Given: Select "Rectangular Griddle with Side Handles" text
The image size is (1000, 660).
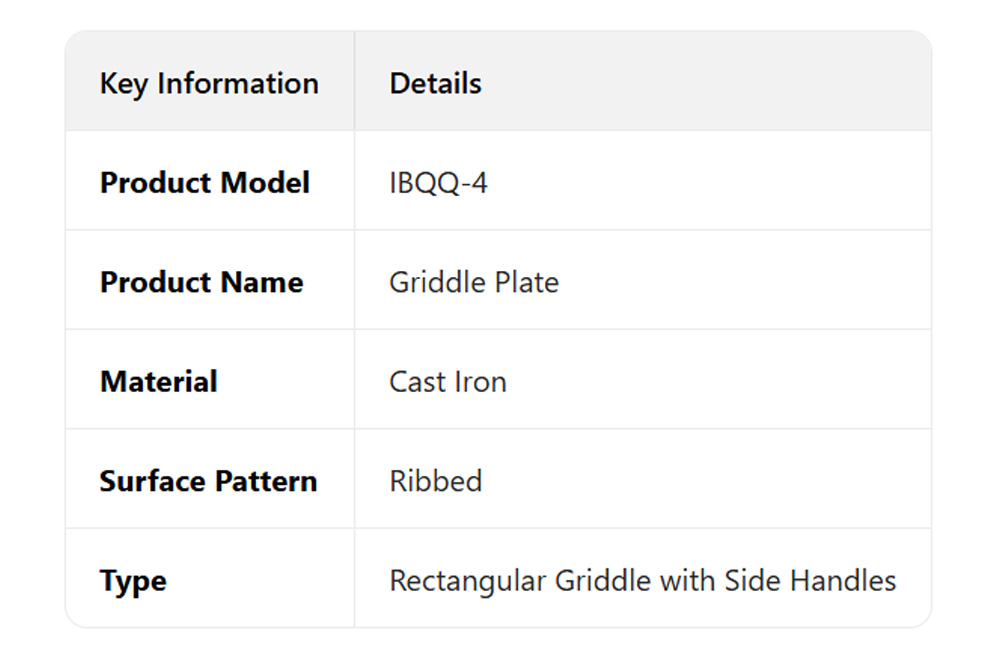Looking at the screenshot, I should coord(642,580).
